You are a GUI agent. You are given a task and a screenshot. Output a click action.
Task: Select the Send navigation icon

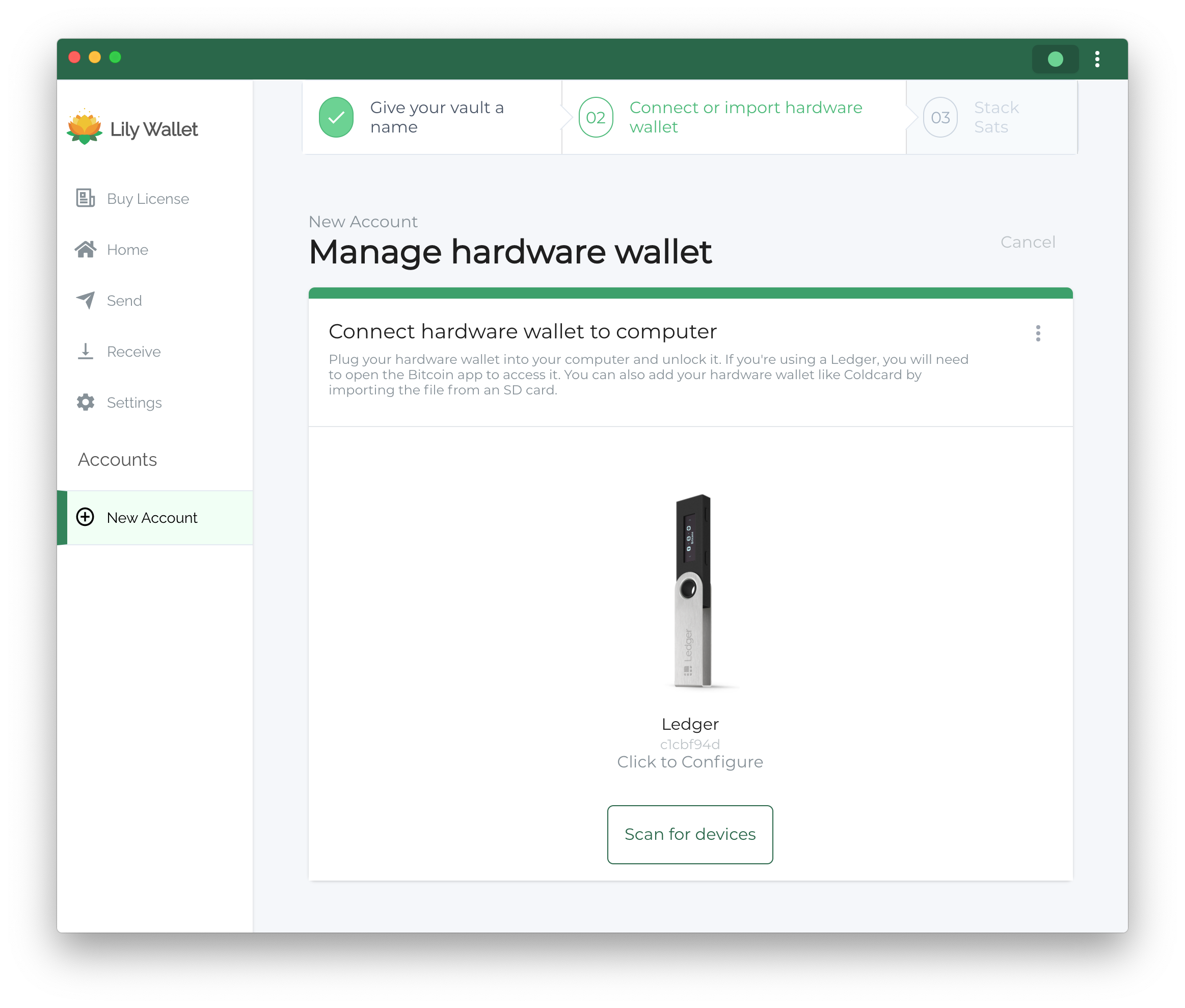87,300
